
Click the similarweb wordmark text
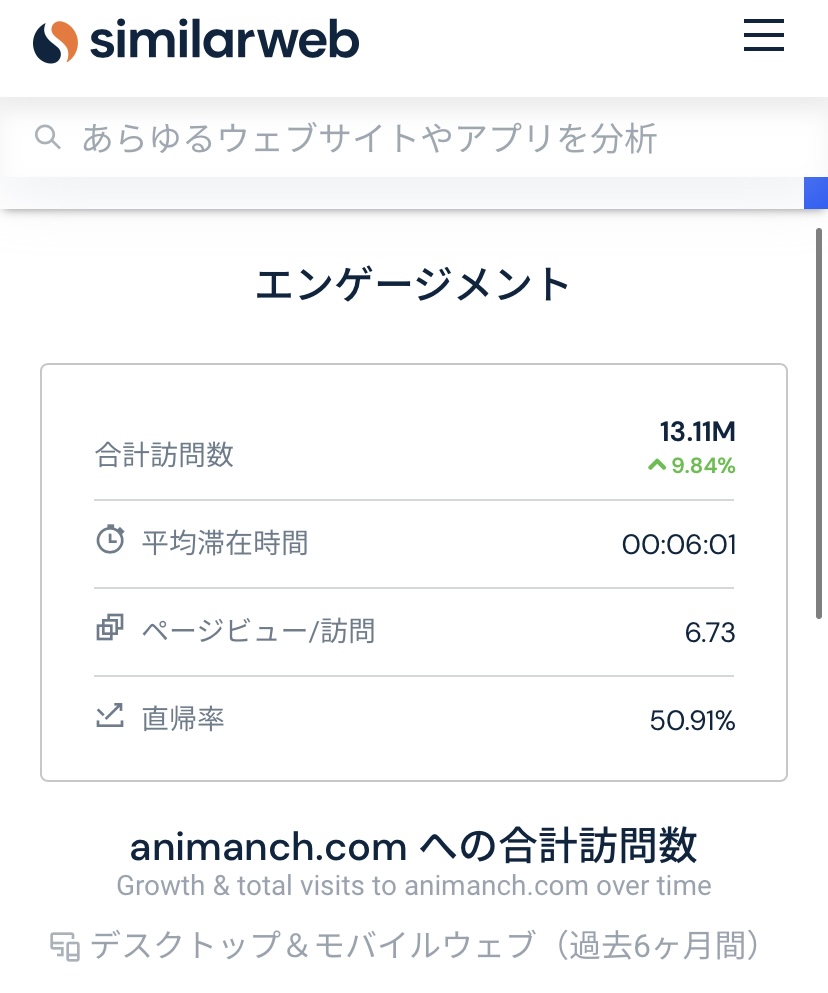point(224,41)
